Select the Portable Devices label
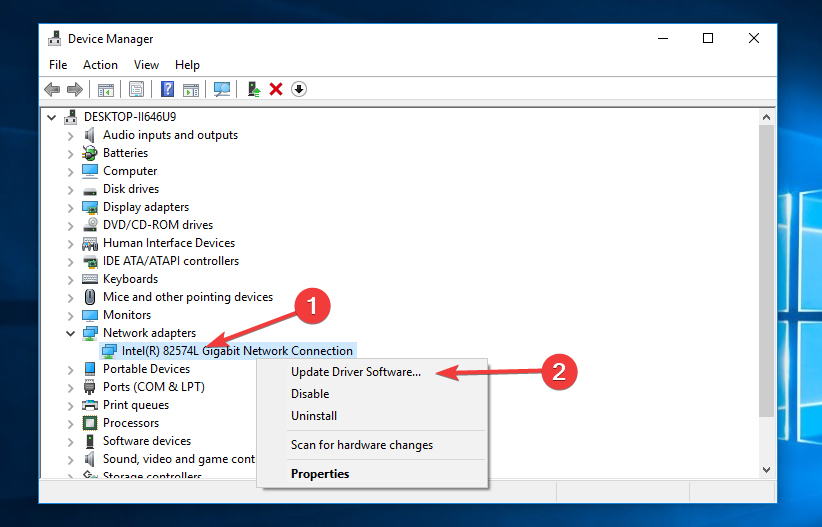 [x=146, y=369]
